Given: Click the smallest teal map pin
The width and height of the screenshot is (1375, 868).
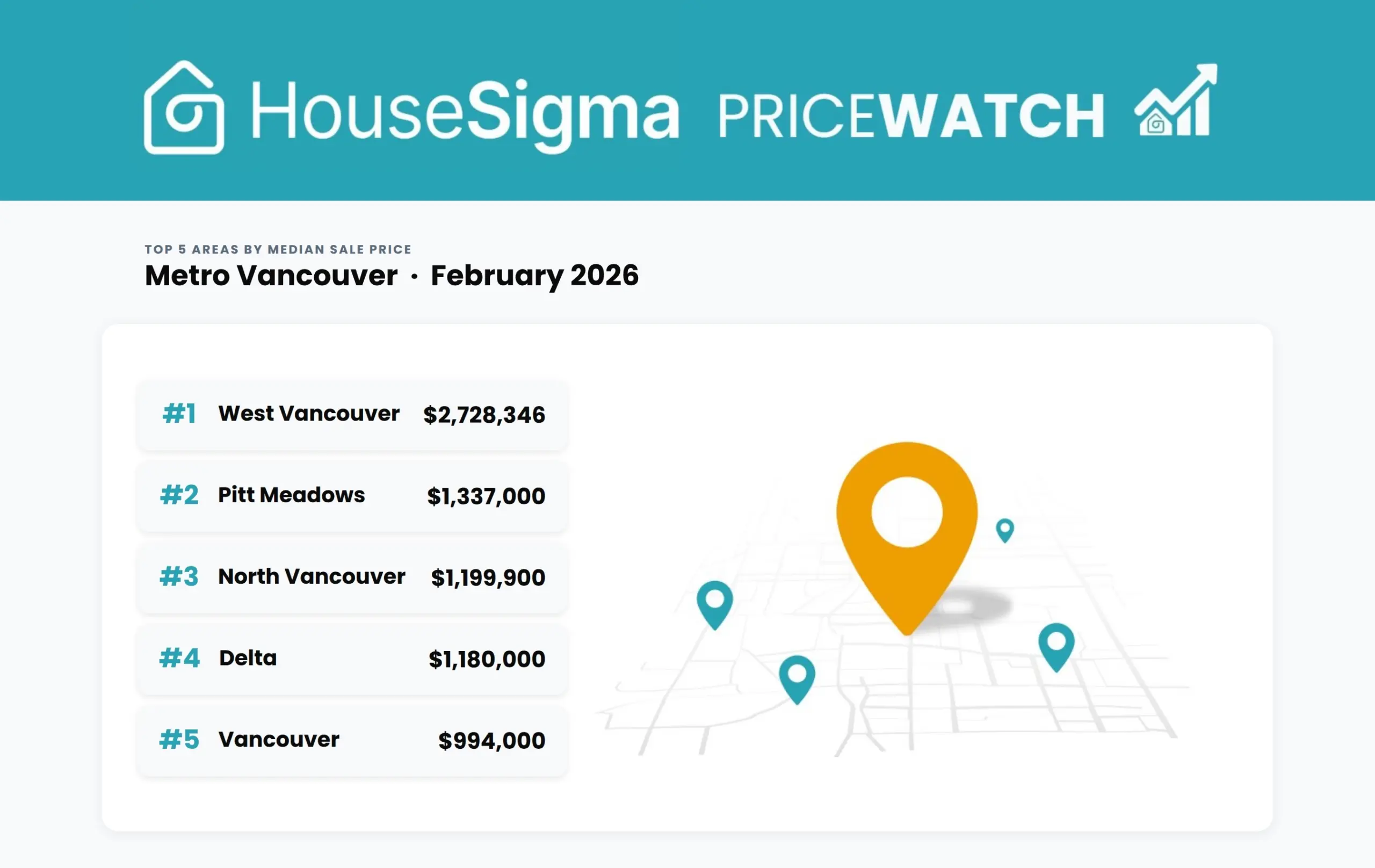Looking at the screenshot, I should pos(1005,530).
